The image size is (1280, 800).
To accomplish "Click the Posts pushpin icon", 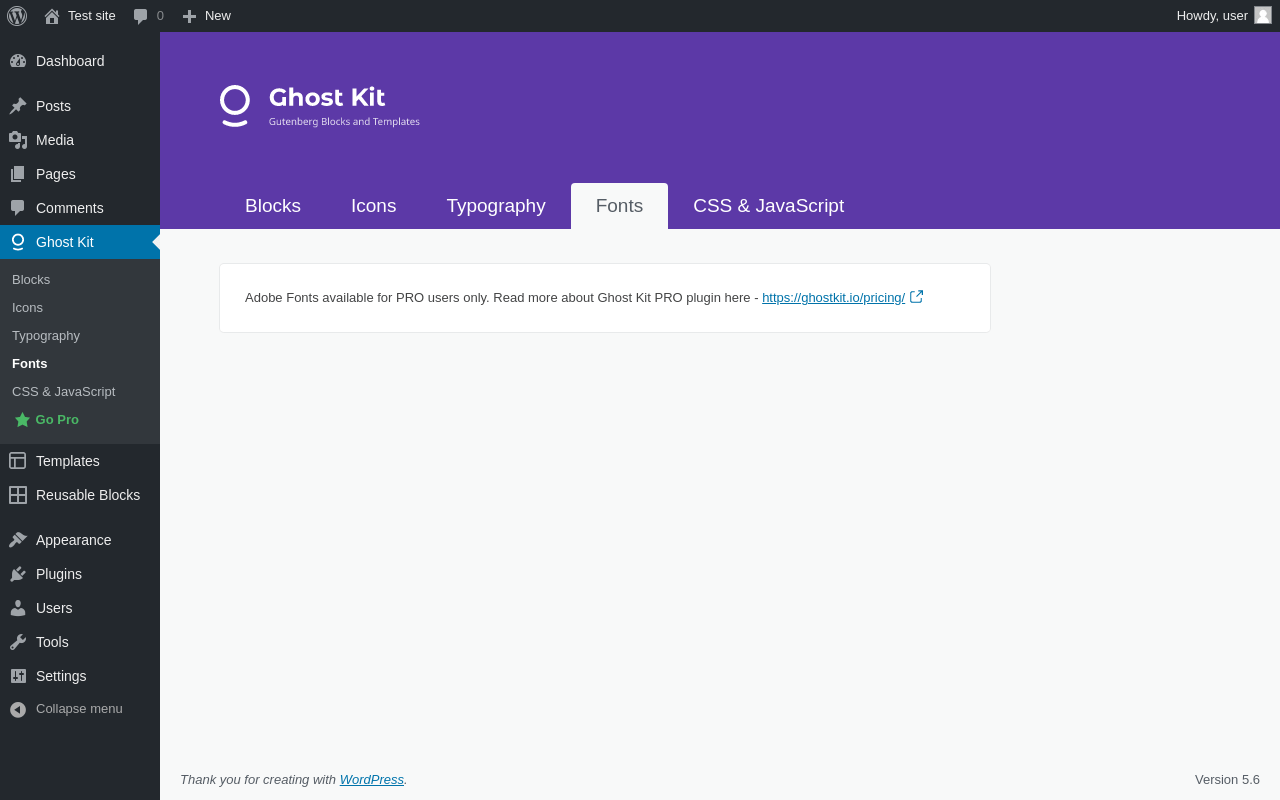I will (18, 106).
